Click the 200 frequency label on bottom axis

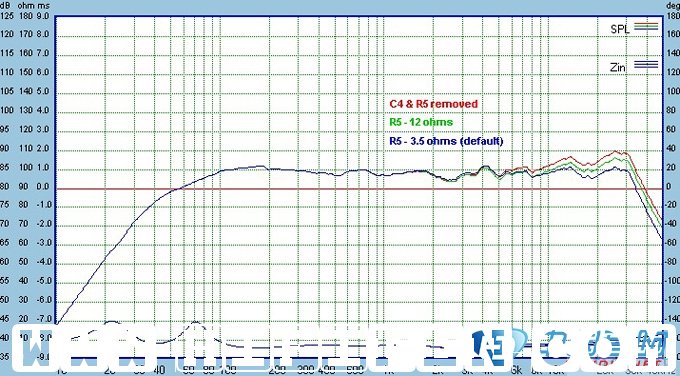pyautogui.click(x=278, y=369)
